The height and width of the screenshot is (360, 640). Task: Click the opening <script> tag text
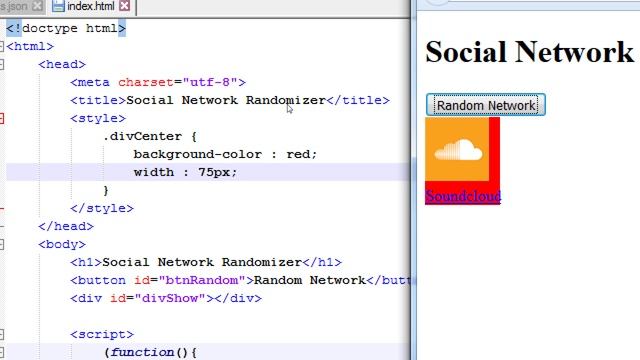click(x=102, y=334)
